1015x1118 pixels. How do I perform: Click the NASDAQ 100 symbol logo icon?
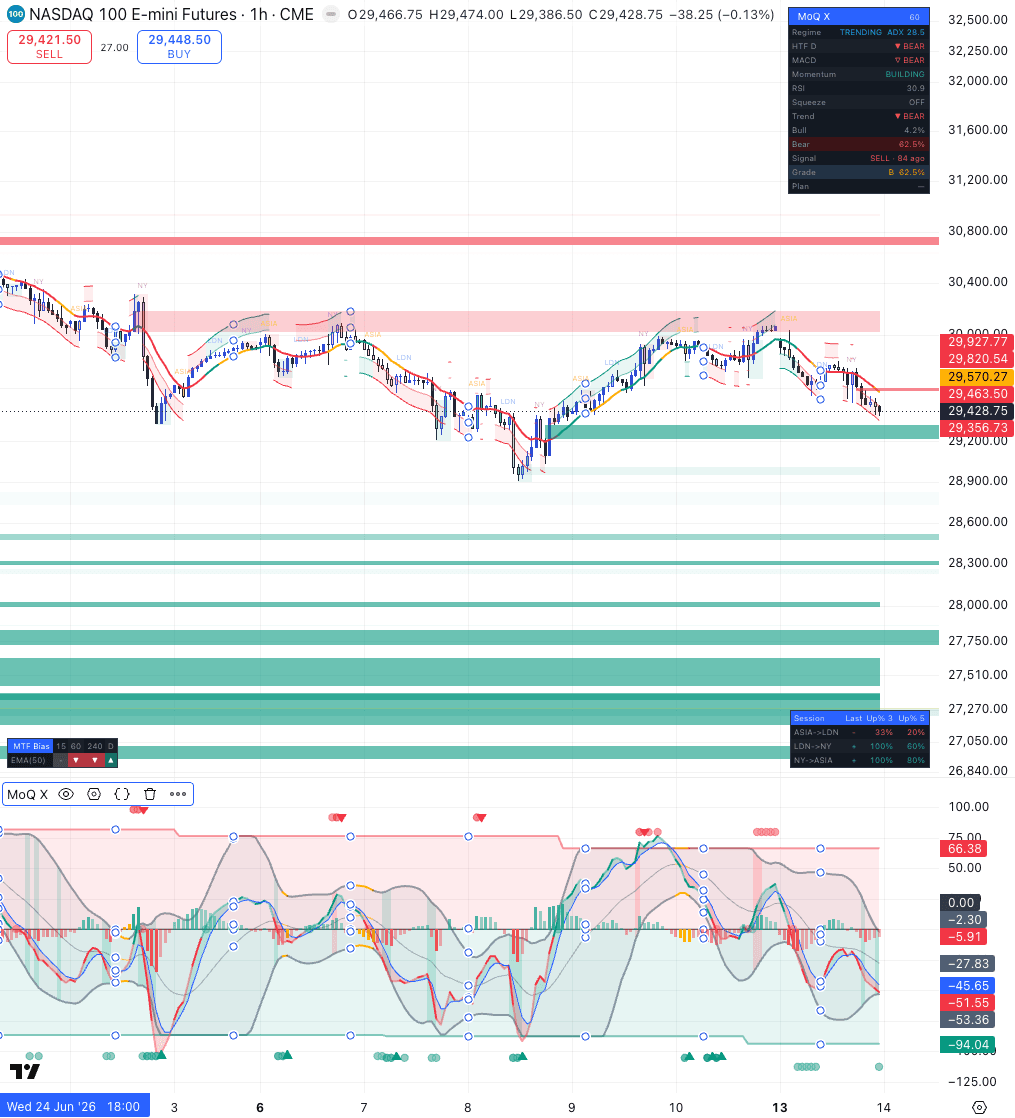pos(14,14)
